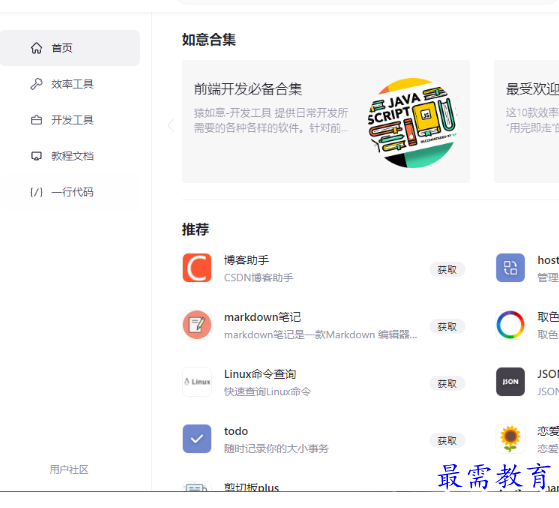The width and height of the screenshot is (559, 508).
Task: Click the markdown笔记 notepad icon
Action: (197, 325)
